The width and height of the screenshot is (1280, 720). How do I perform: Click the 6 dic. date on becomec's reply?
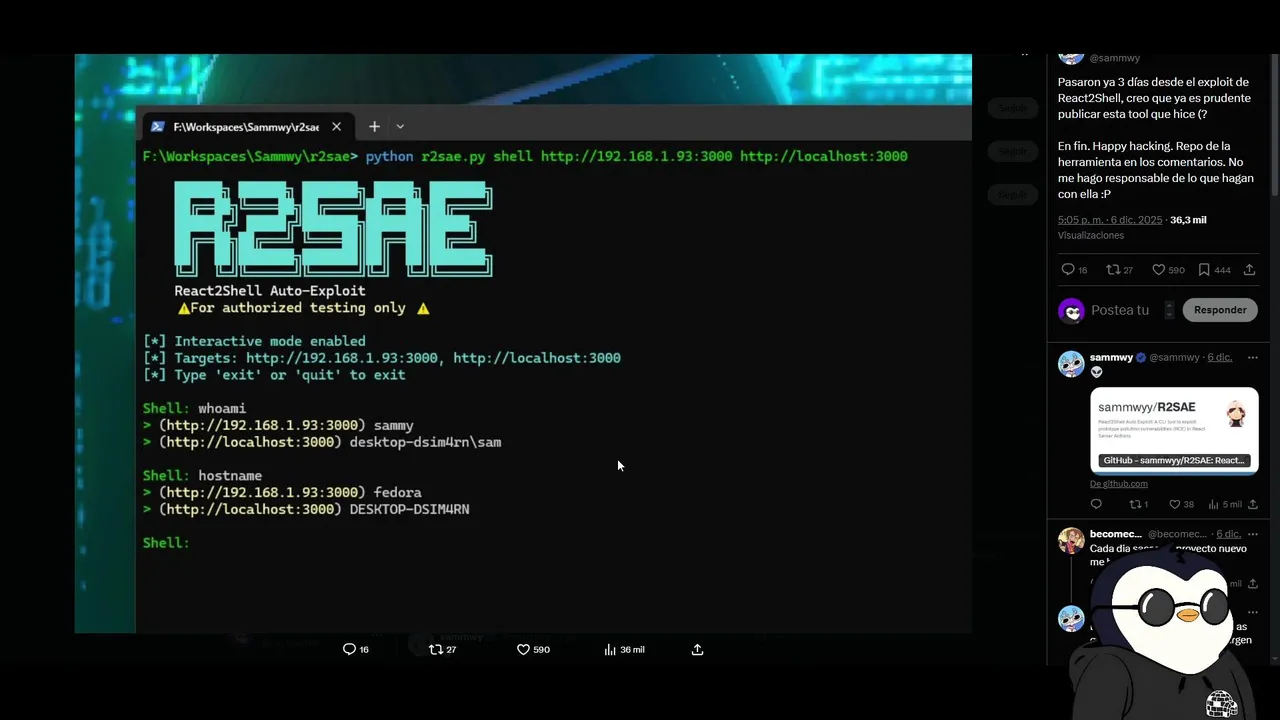coord(1228,534)
